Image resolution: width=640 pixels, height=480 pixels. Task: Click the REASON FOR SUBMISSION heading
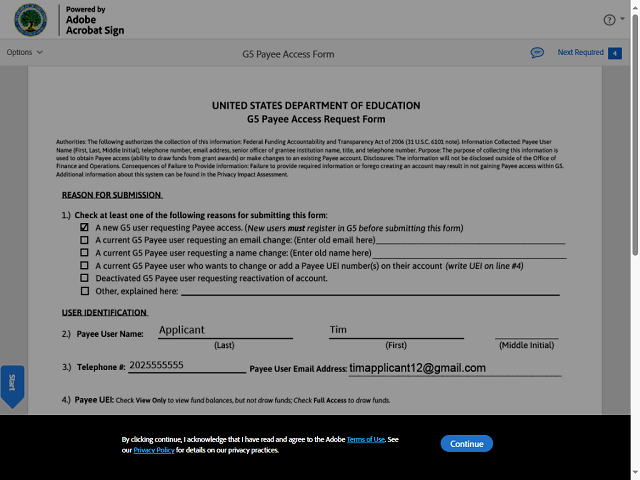click(112, 195)
